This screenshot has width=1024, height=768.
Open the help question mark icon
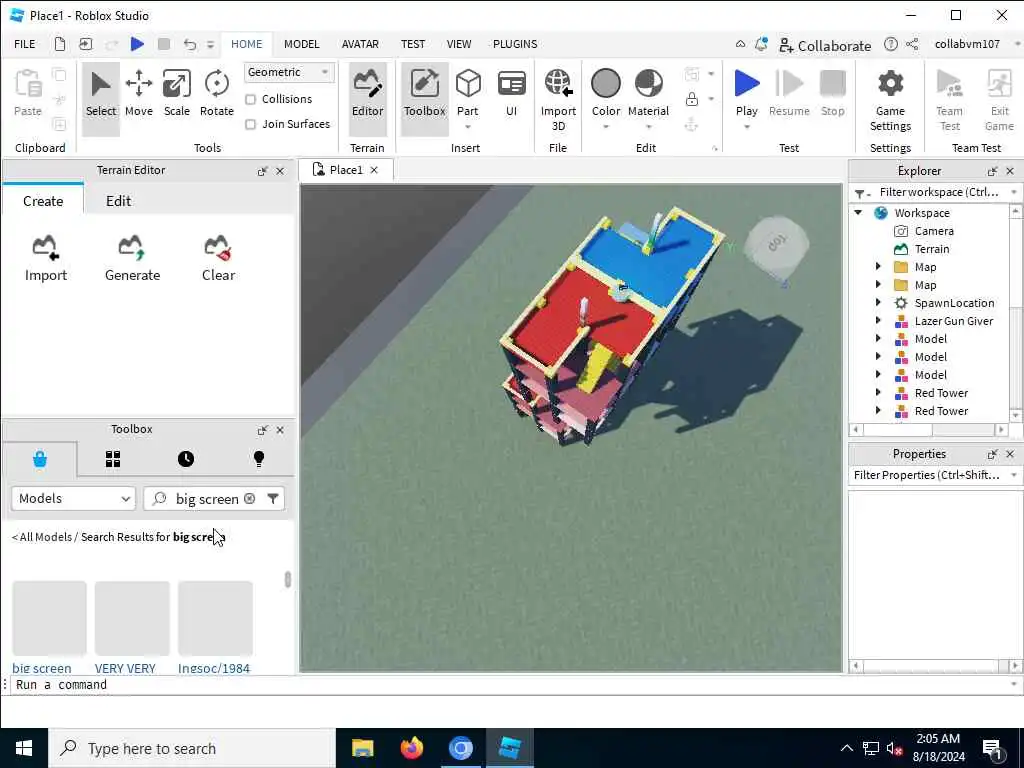[x=890, y=44]
